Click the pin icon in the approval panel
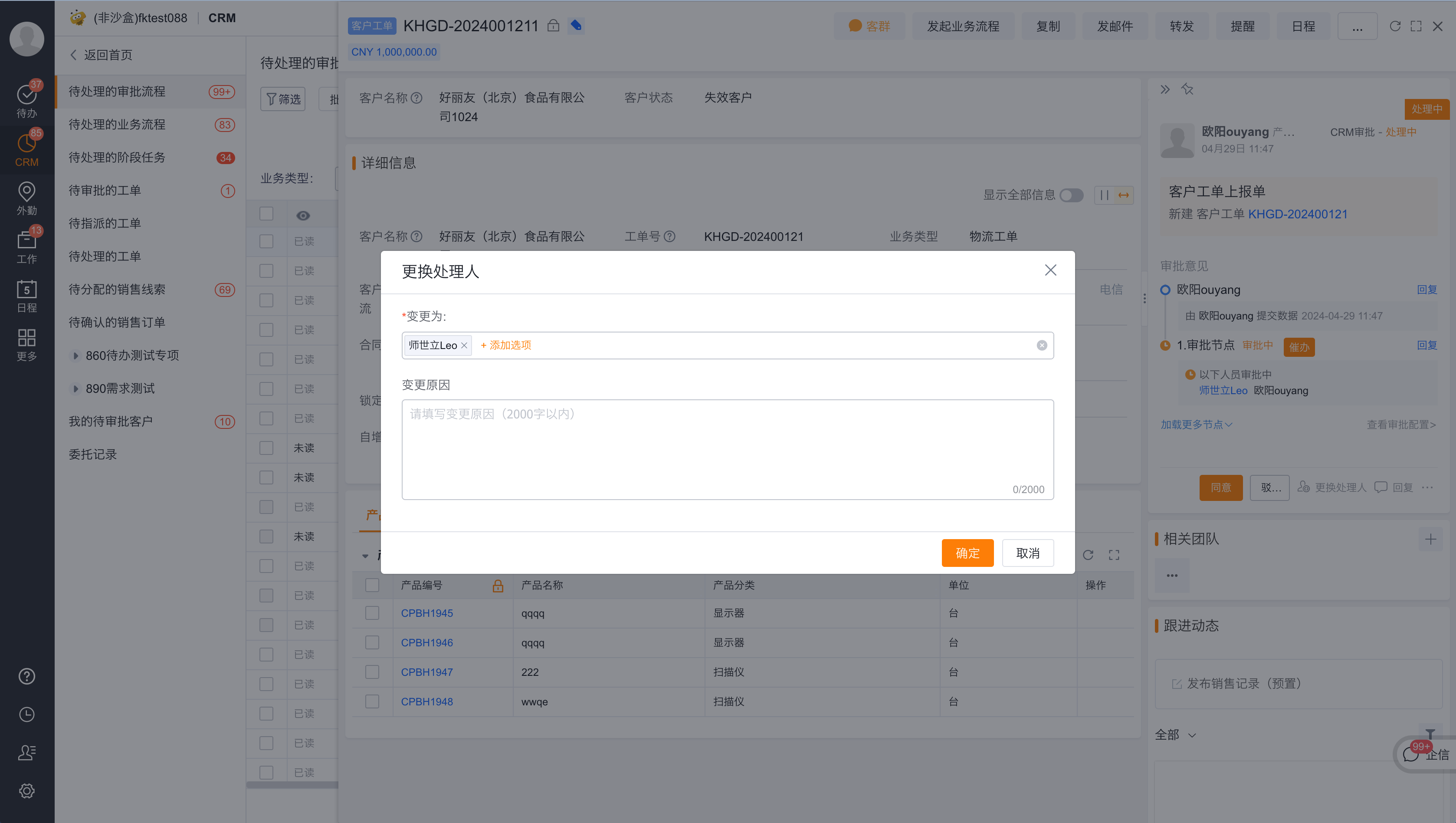Viewport: 1456px width, 823px height. click(1188, 89)
